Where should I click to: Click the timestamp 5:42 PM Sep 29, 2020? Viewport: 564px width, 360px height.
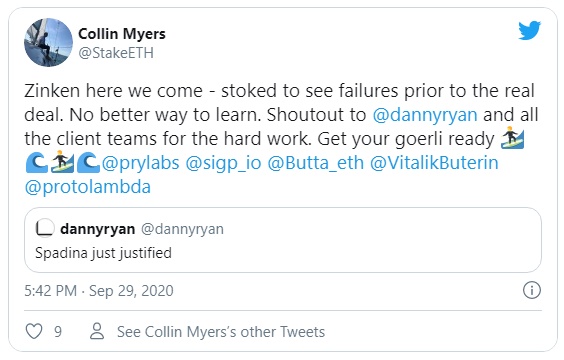[99, 291]
